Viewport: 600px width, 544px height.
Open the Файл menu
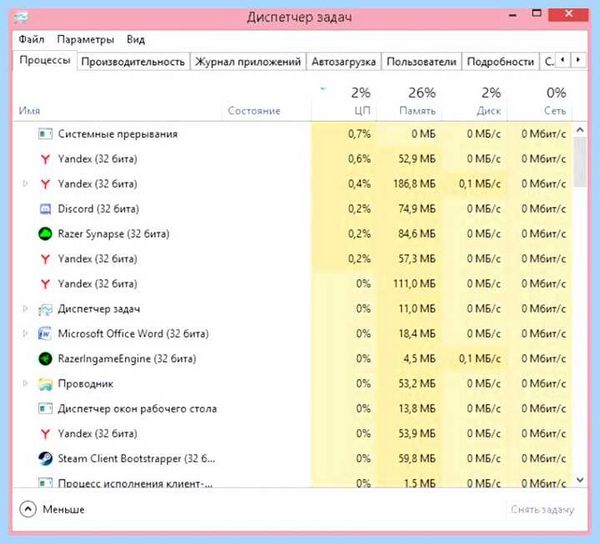tap(31, 39)
